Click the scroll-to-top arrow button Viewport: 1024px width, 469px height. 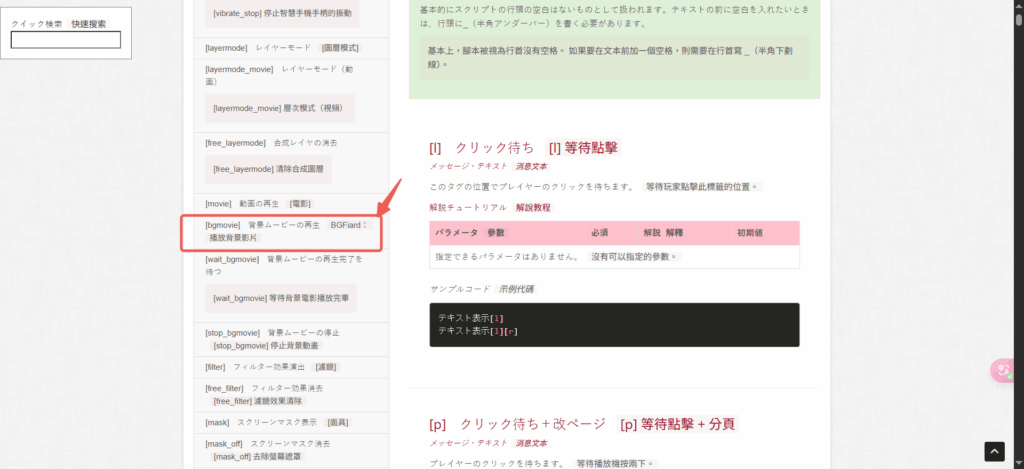click(994, 451)
